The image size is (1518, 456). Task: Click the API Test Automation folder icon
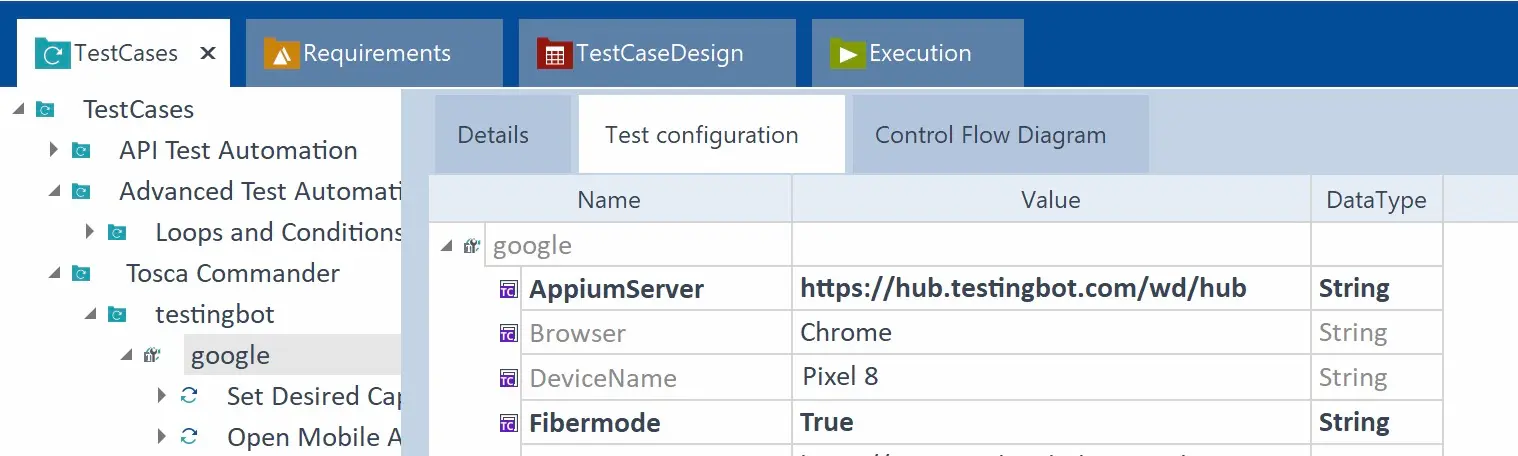[x=81, y=150]
